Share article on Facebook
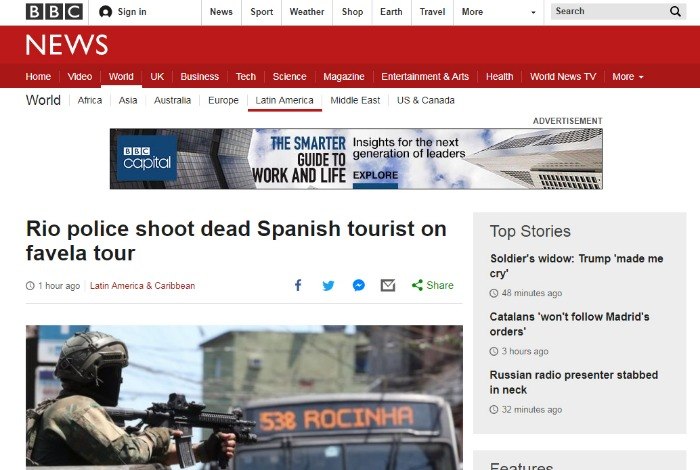The image size is (700, 470). [298, 286]
